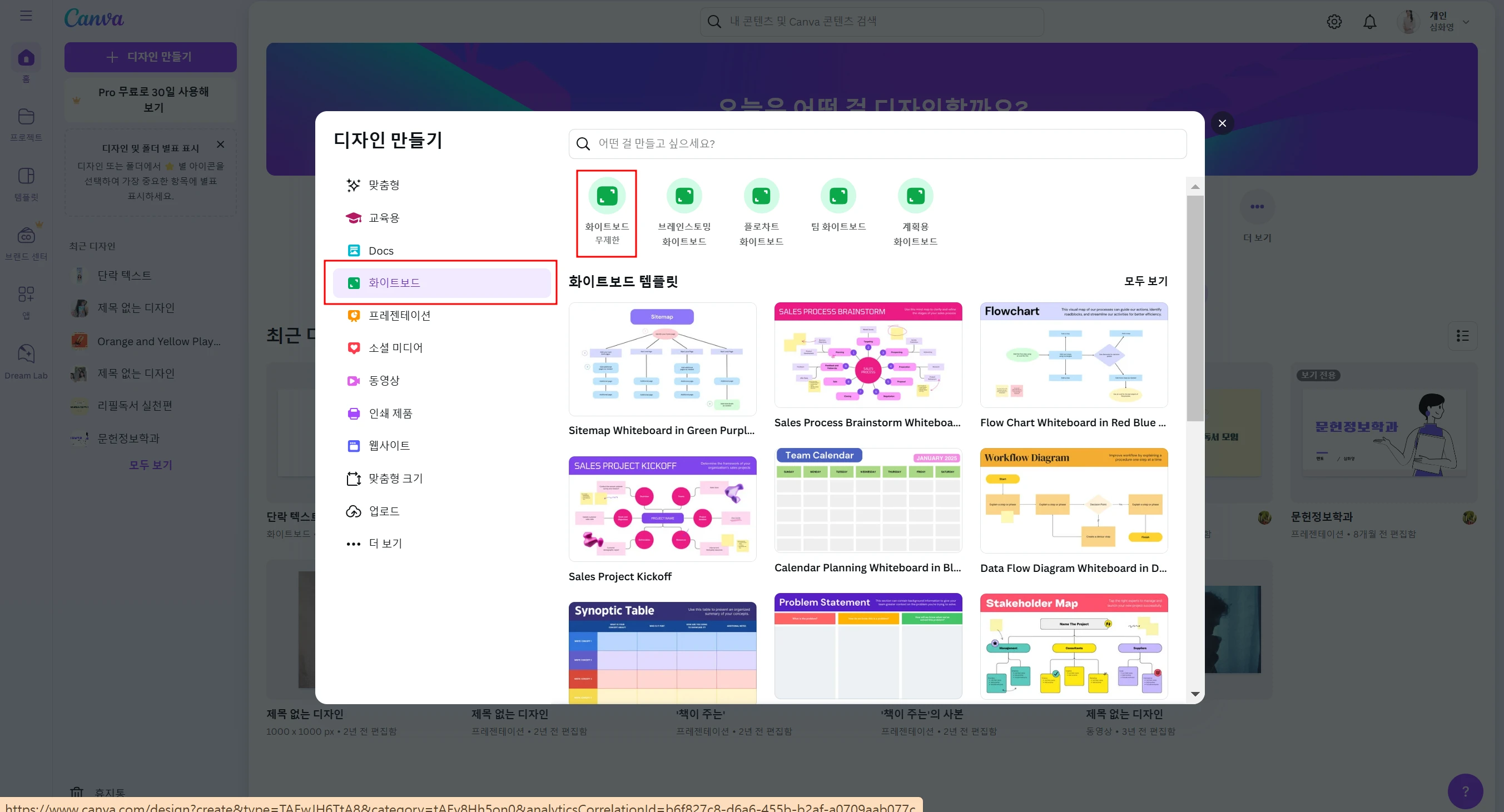The height and width of the screenshot is (812, 1504).
Task: Click 모두 보기 for whiteboard templates
Action: (1145, 281)
